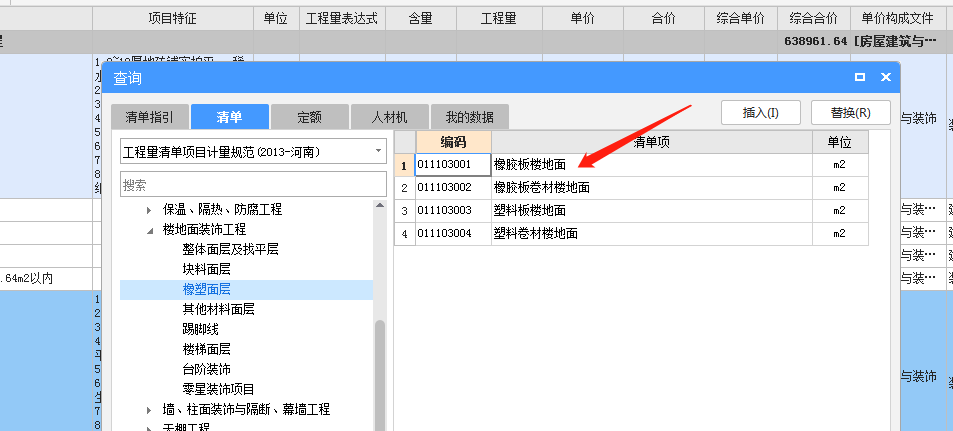Select 橡塑面层 in the tree
This screenshot has width=953, height=431.
(206, 289)
